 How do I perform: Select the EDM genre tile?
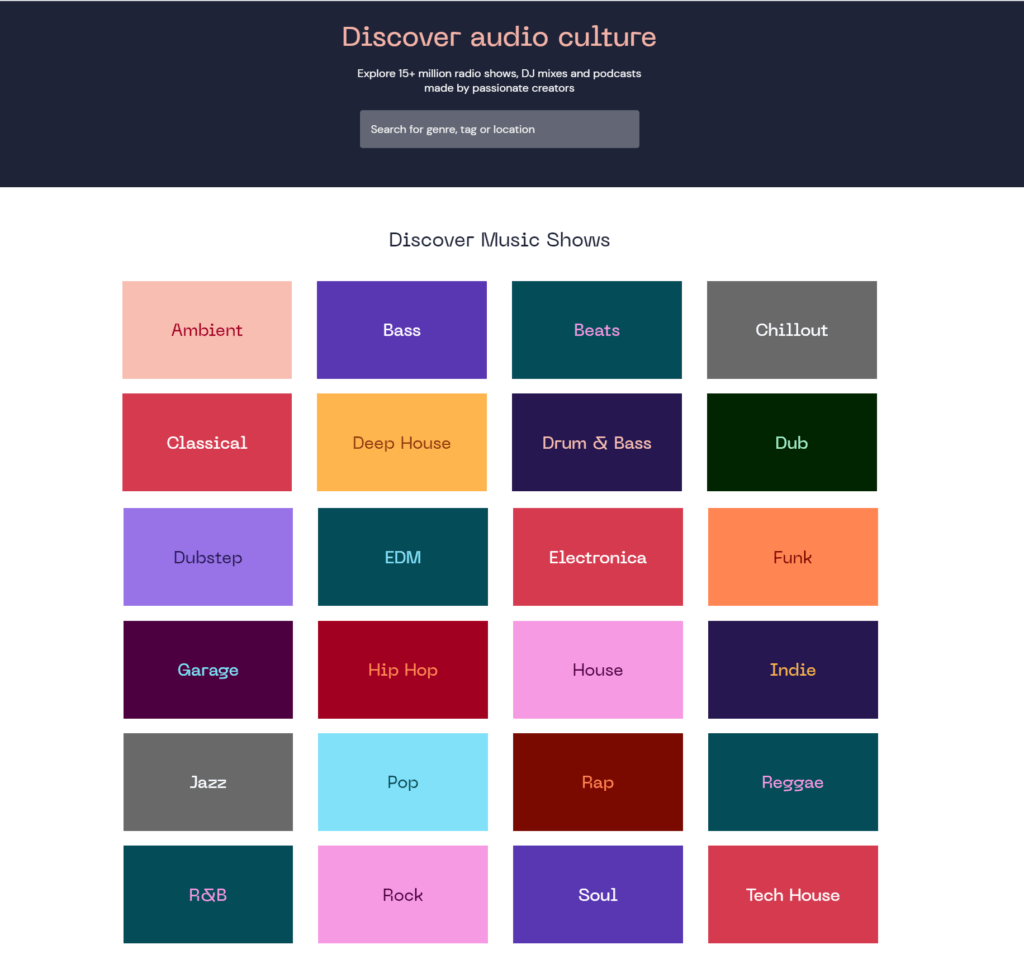click(x=403, y=557)
